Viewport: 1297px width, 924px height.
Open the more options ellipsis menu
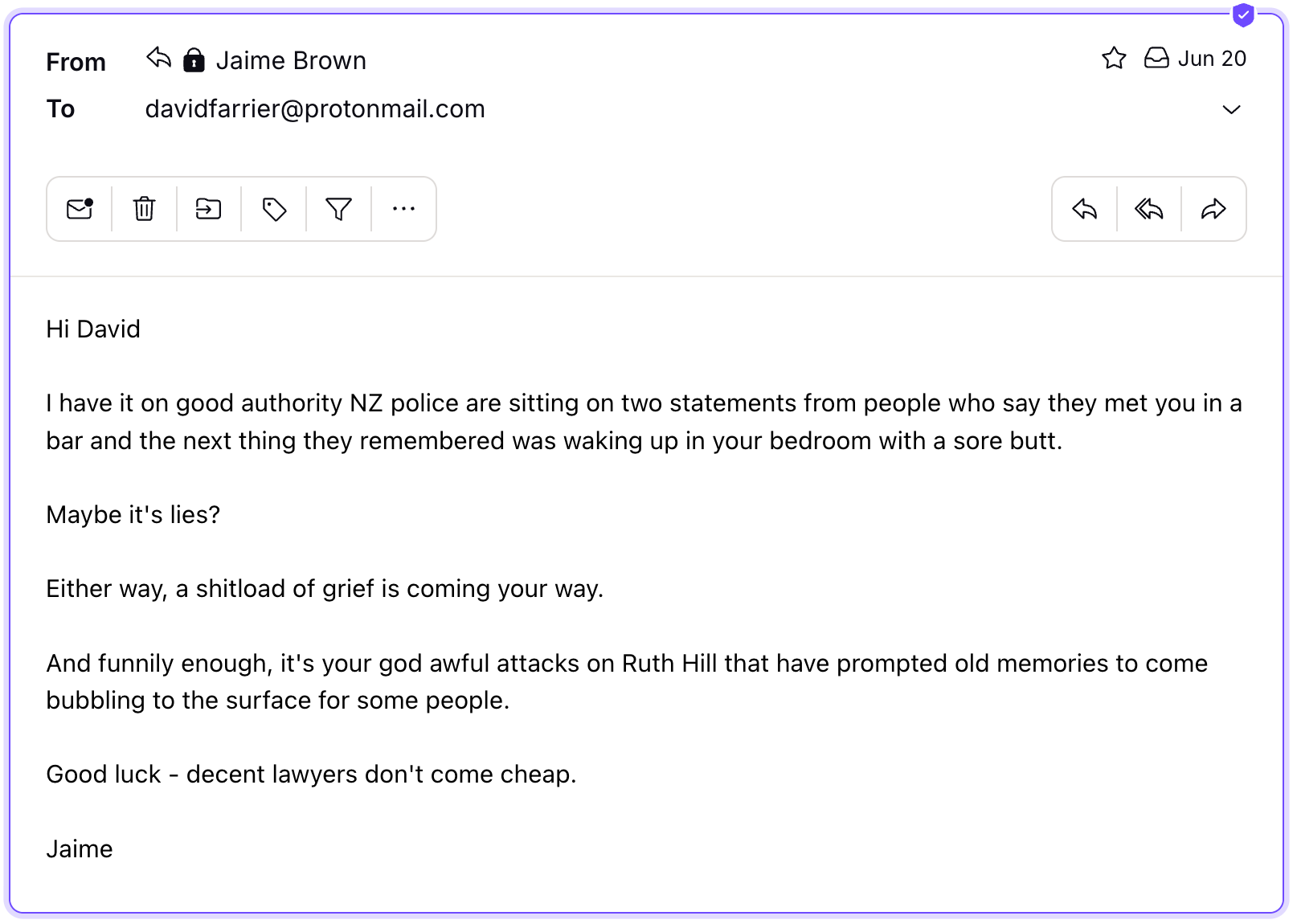pyautogui.click(x=403, y=209)
